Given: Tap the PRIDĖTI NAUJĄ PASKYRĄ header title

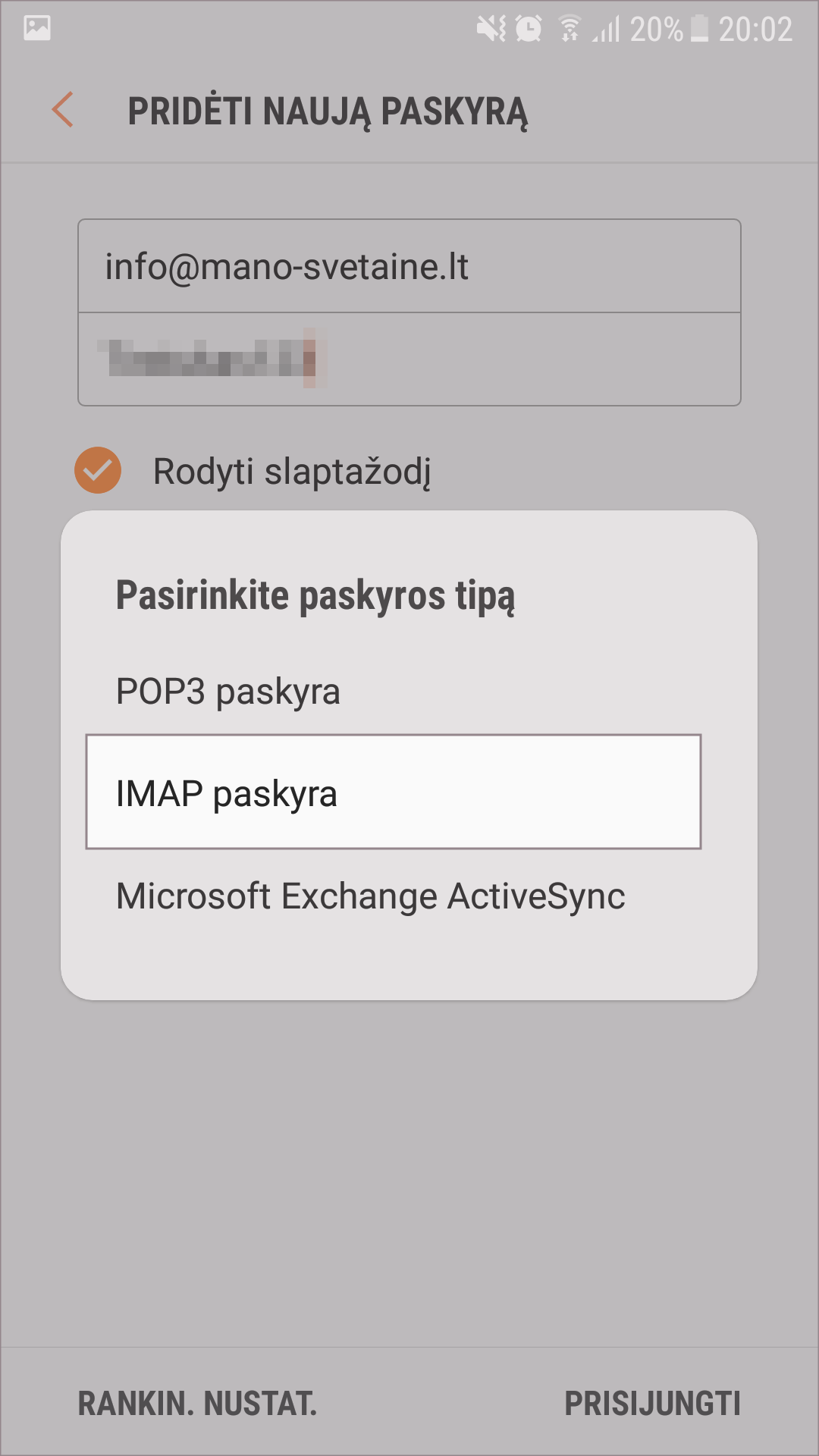Looking at the screenshot, I should [x=328, y=111].
